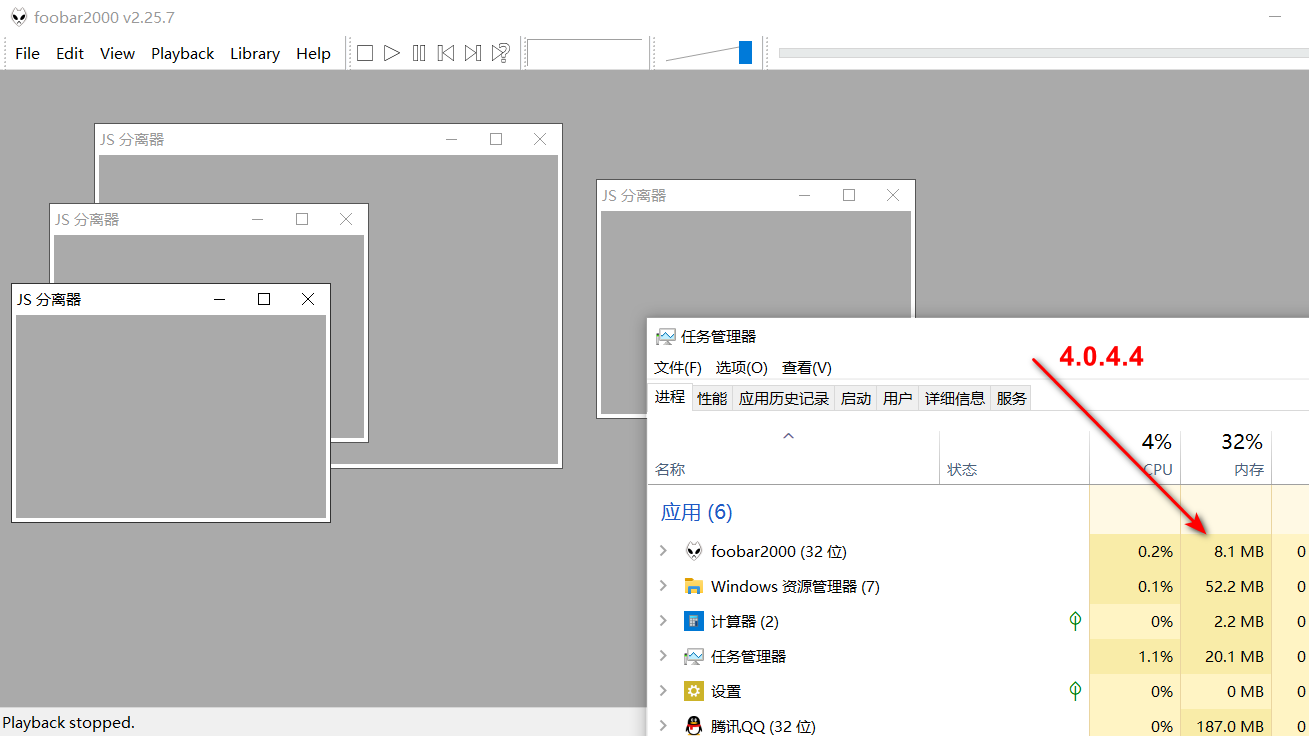Screen dimensions: 1309x736
Task: Expand the 腾讯QQ (32 位) process row
Action: coord(663,726)
